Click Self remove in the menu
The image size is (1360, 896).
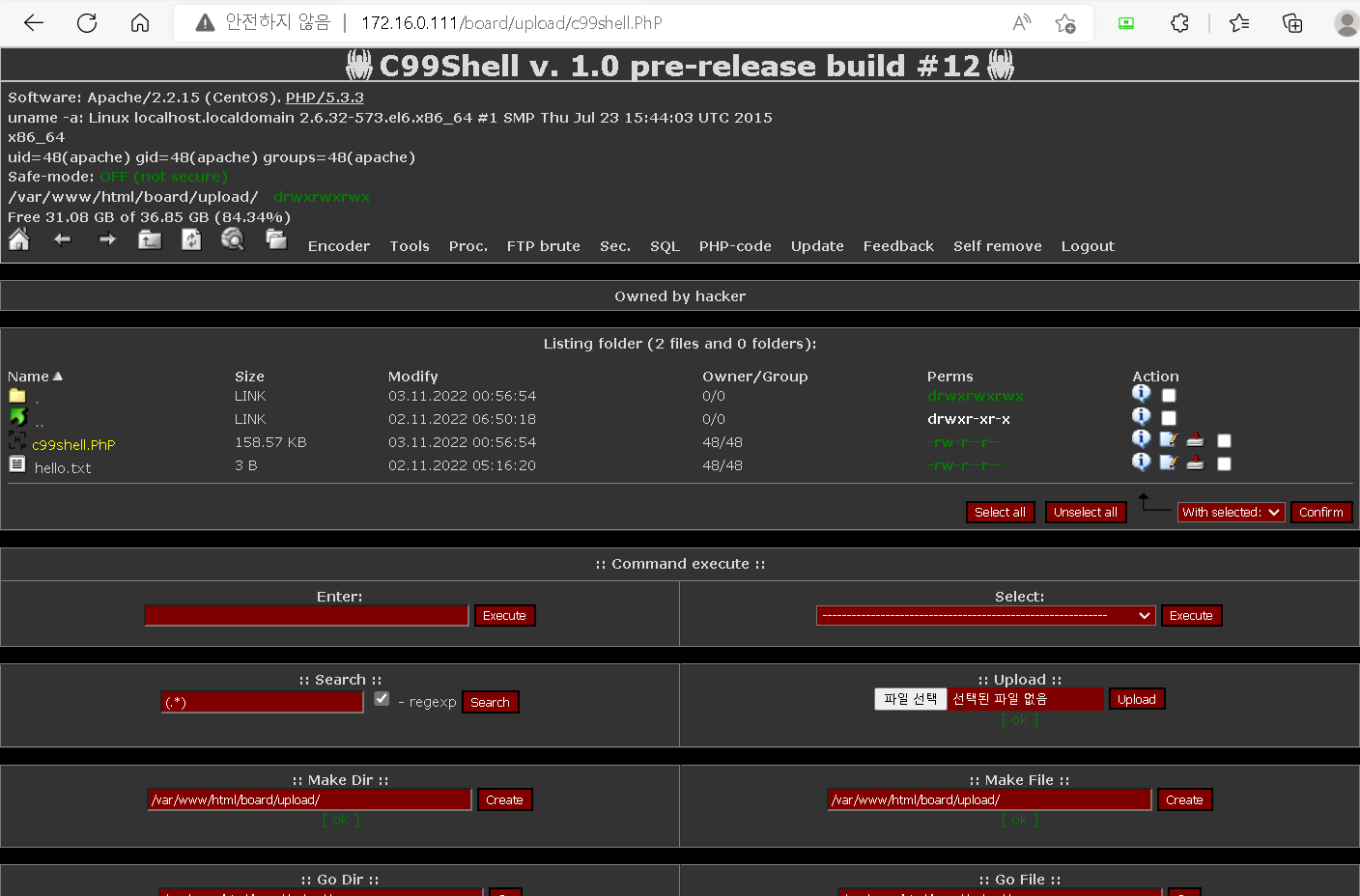point(998,246)
